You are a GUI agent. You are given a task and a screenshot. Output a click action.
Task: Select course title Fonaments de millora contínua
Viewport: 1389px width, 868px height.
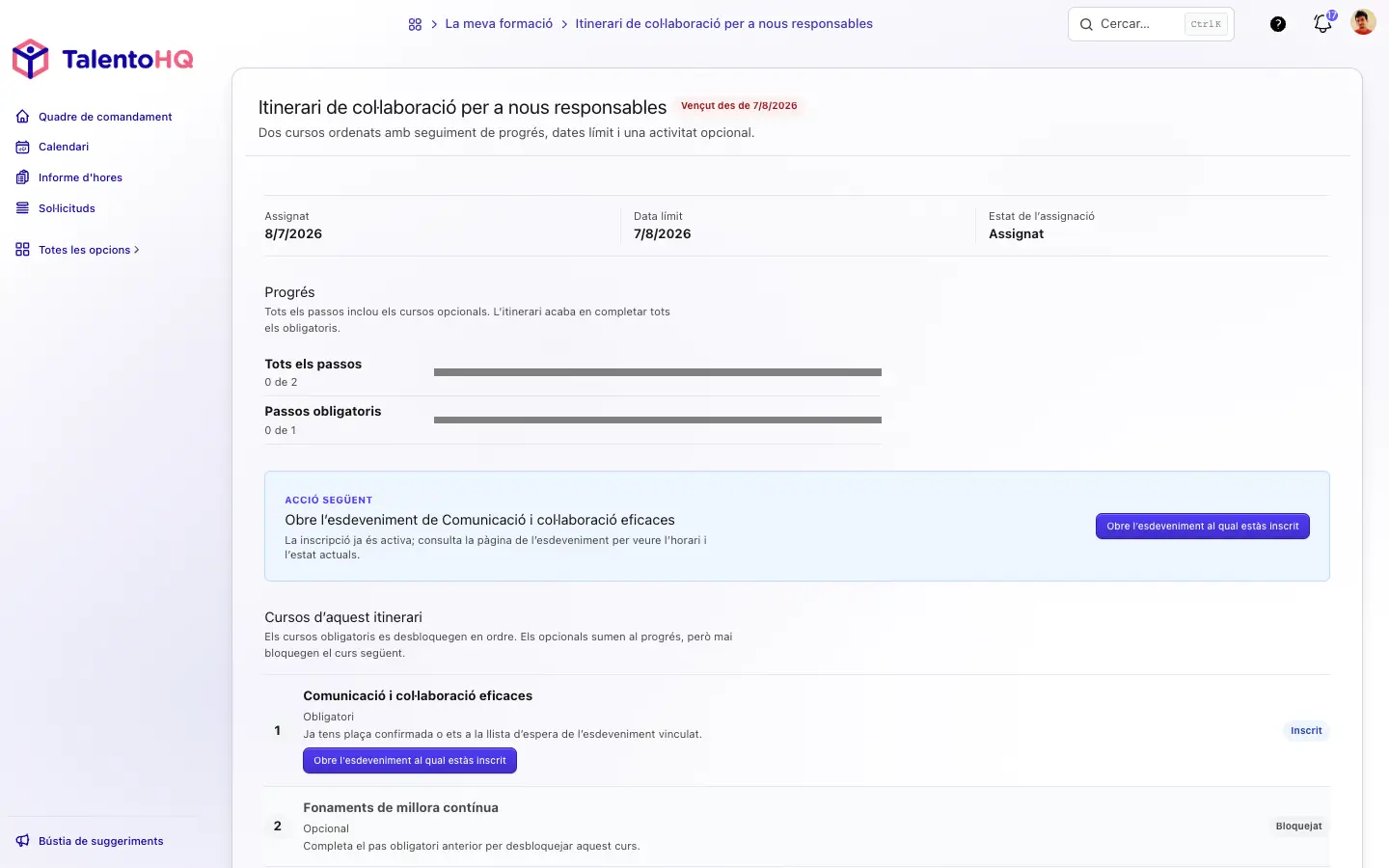[400, 808]
